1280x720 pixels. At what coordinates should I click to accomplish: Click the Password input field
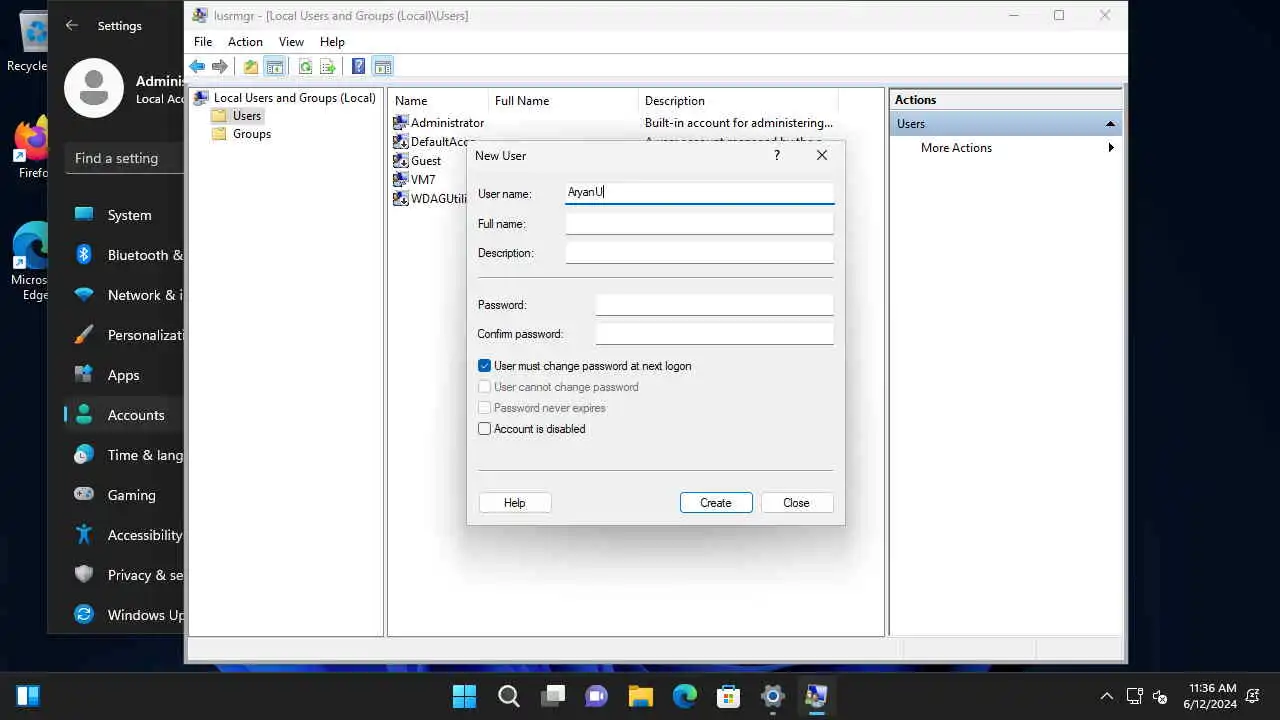715,305
